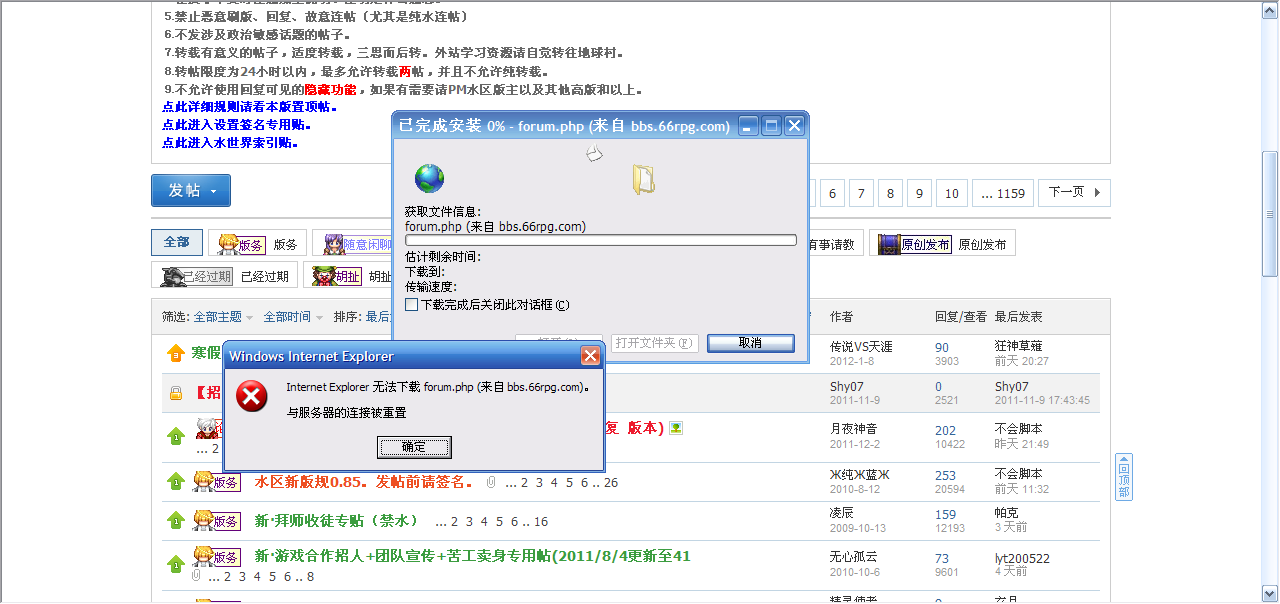
Task: Open page 8 of the thread list
Action: coord(890,193)
